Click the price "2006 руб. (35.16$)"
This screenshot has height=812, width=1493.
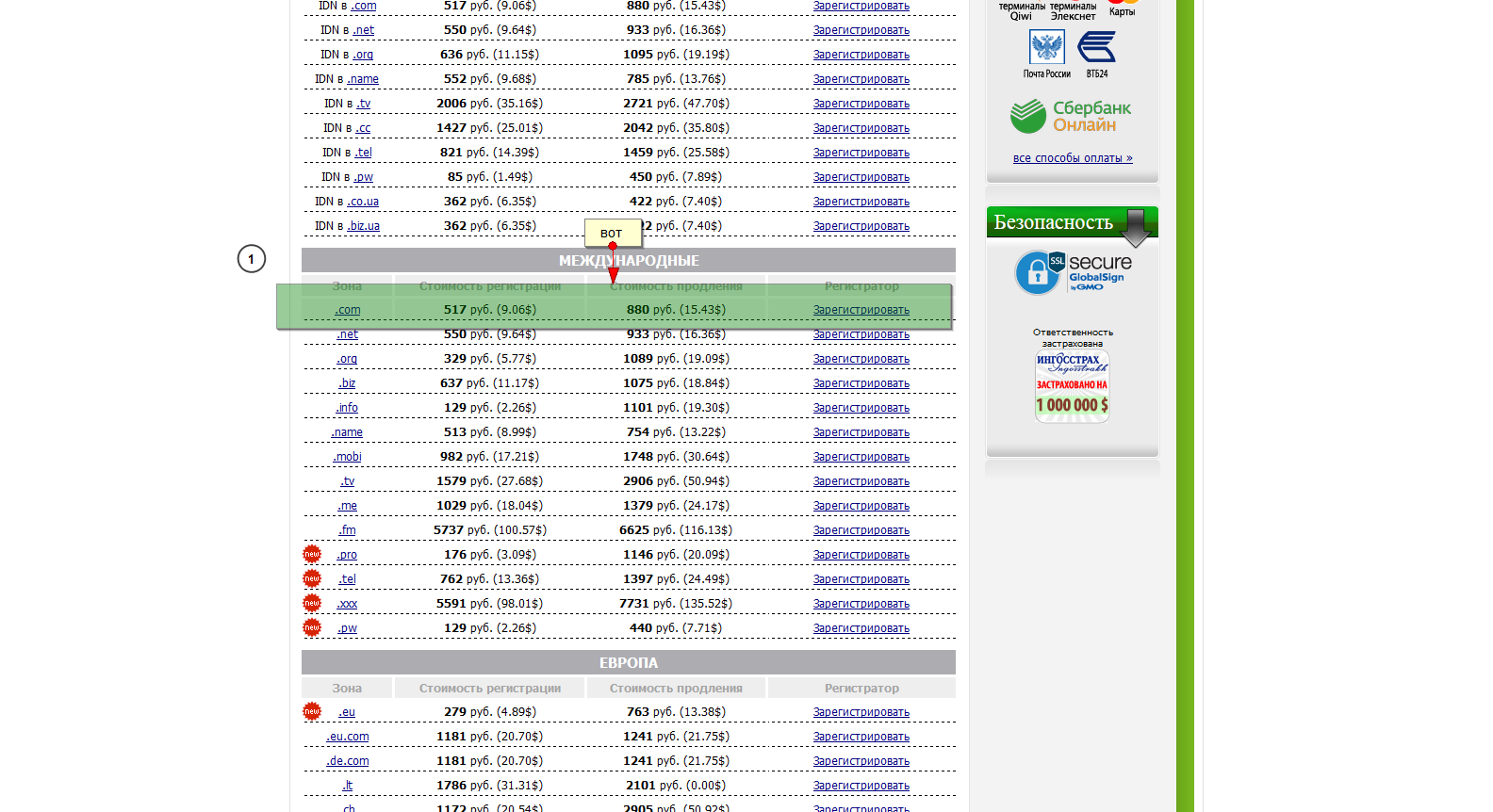[490, 104]
